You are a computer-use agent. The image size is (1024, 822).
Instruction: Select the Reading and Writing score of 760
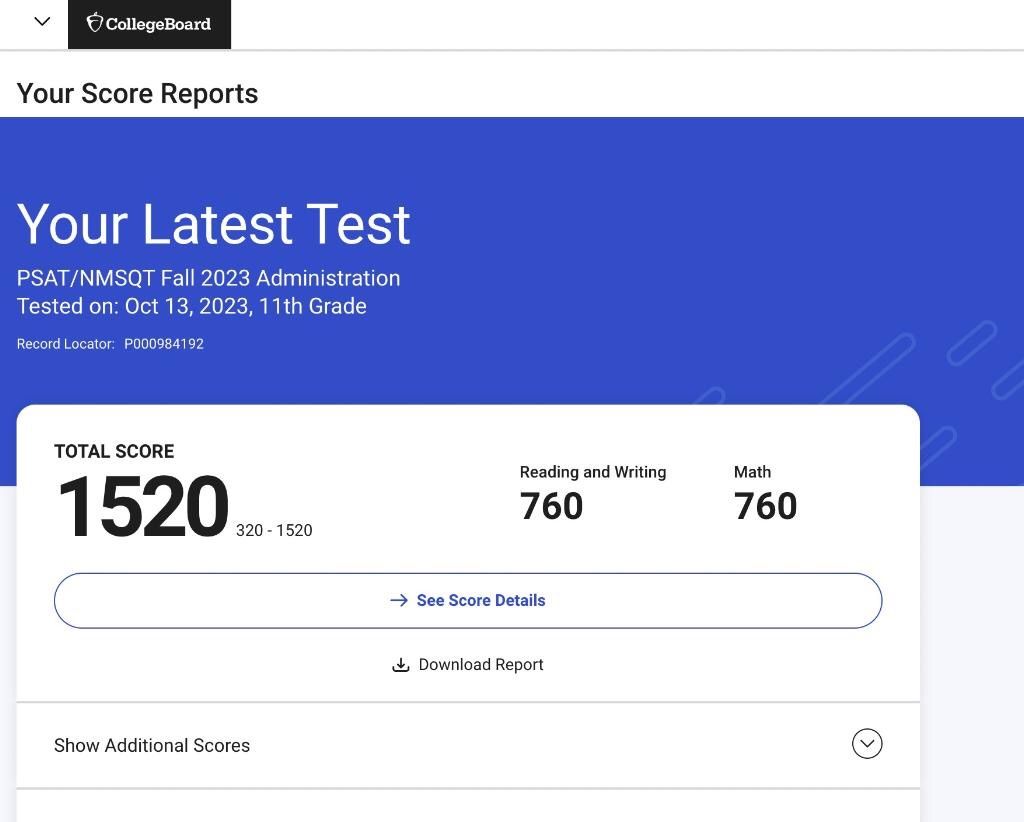tap(551, 505)
